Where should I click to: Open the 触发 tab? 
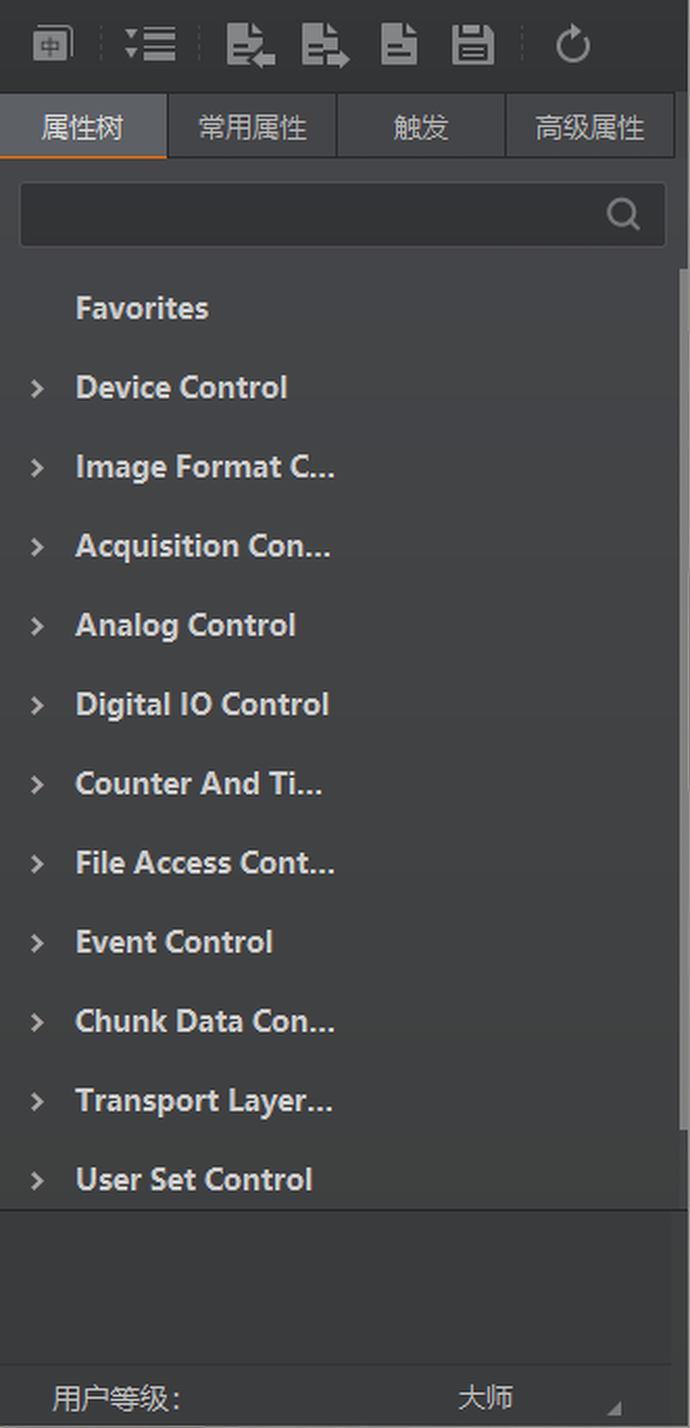[421, 127]
